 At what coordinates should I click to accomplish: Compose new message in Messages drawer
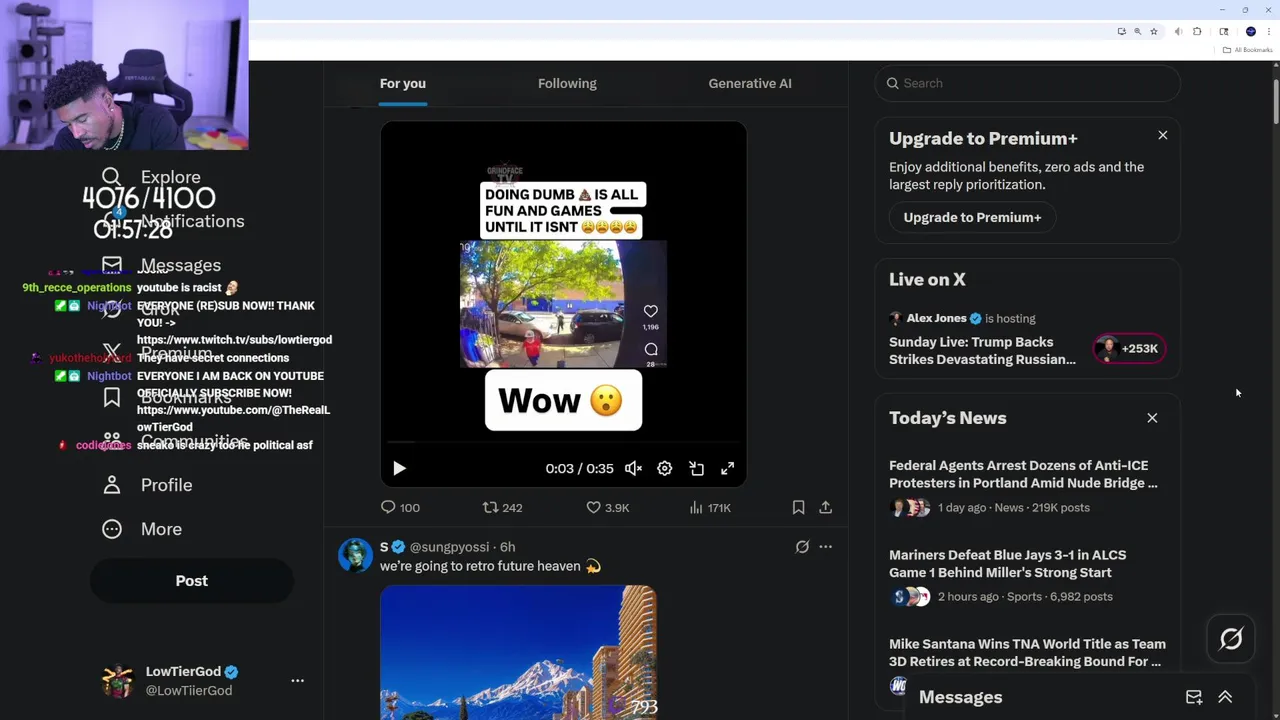pos(1194,697)
